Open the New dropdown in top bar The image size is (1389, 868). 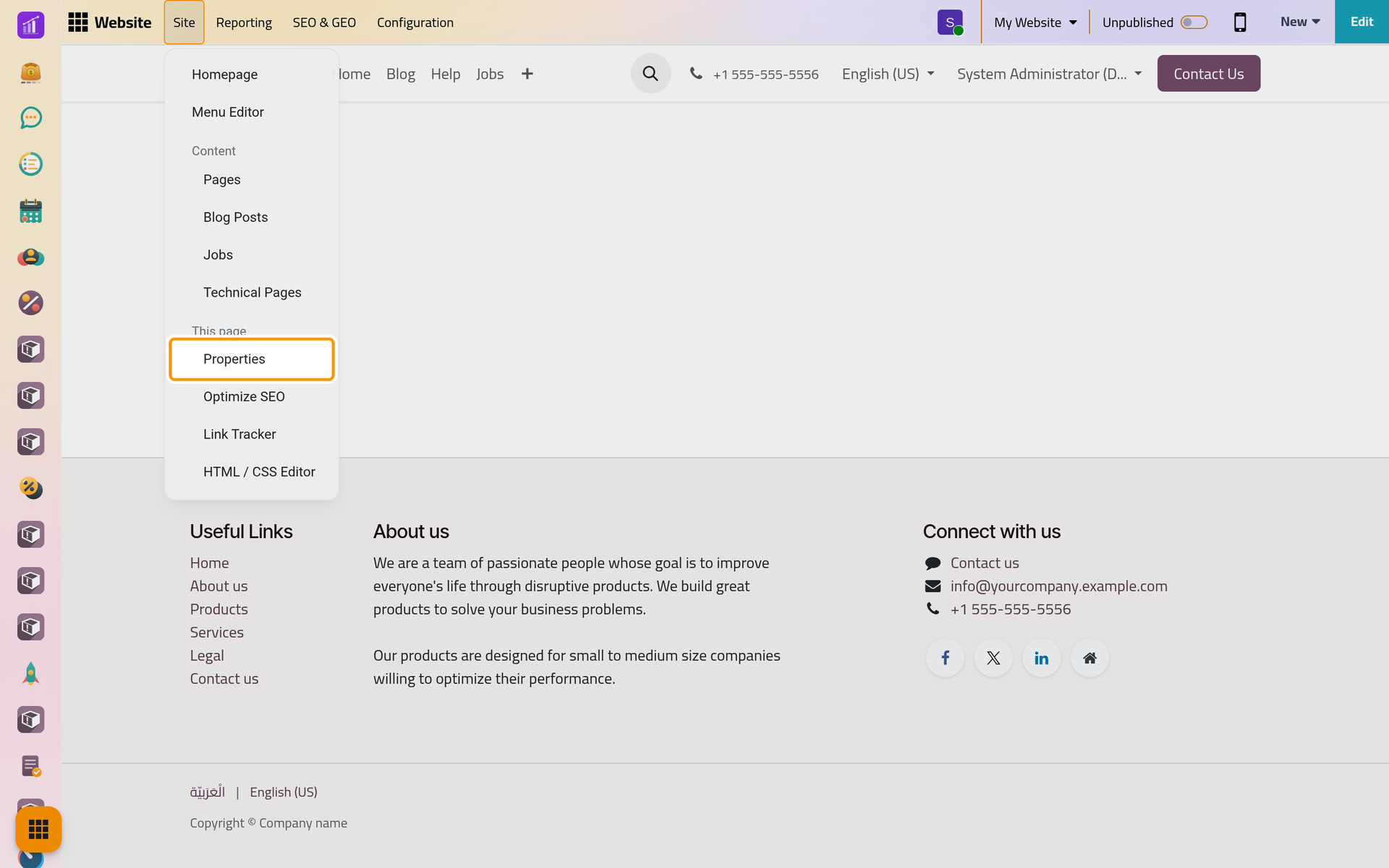pos(1300,22)
